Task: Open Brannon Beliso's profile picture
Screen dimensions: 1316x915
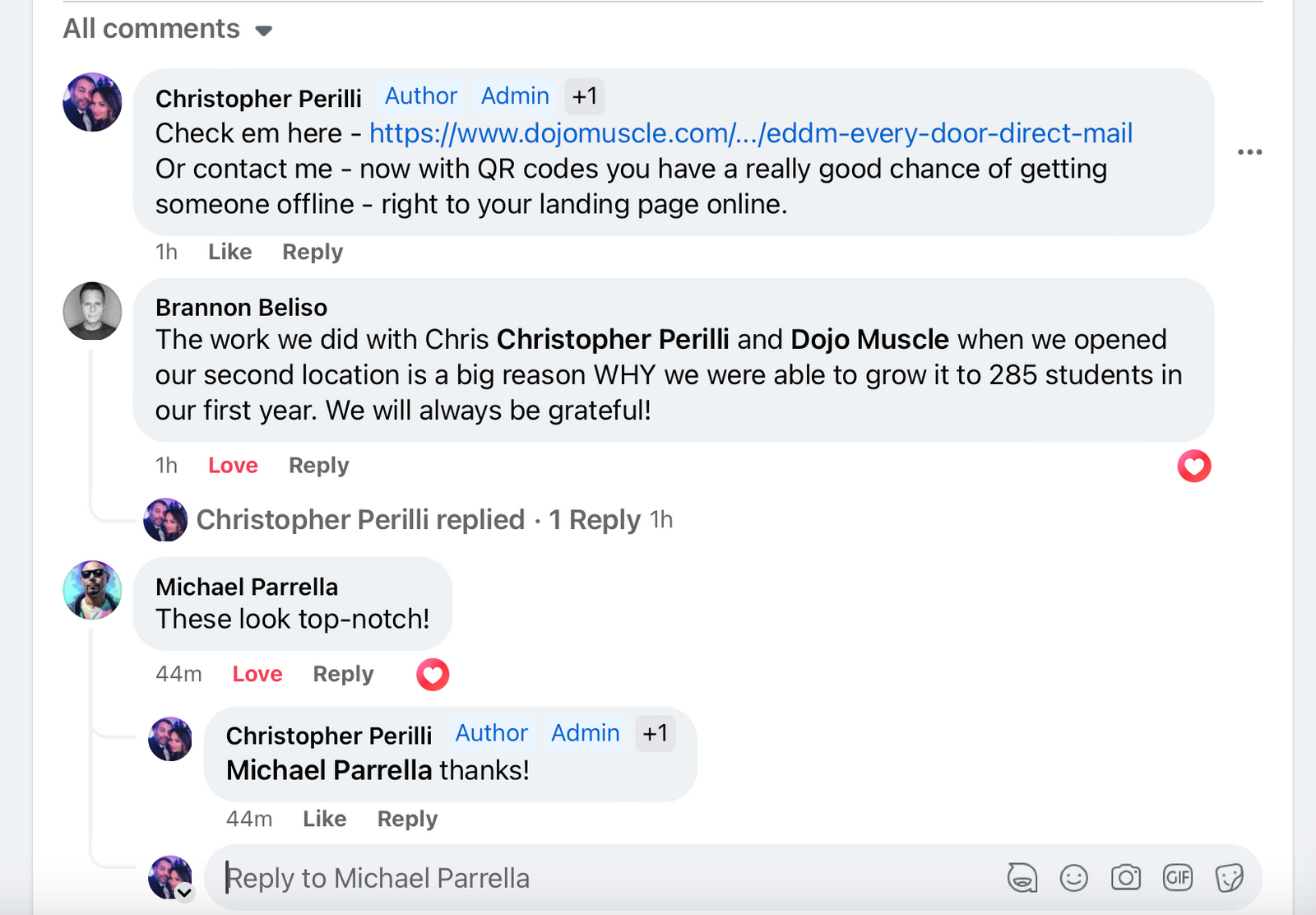Action: [92, 311]
